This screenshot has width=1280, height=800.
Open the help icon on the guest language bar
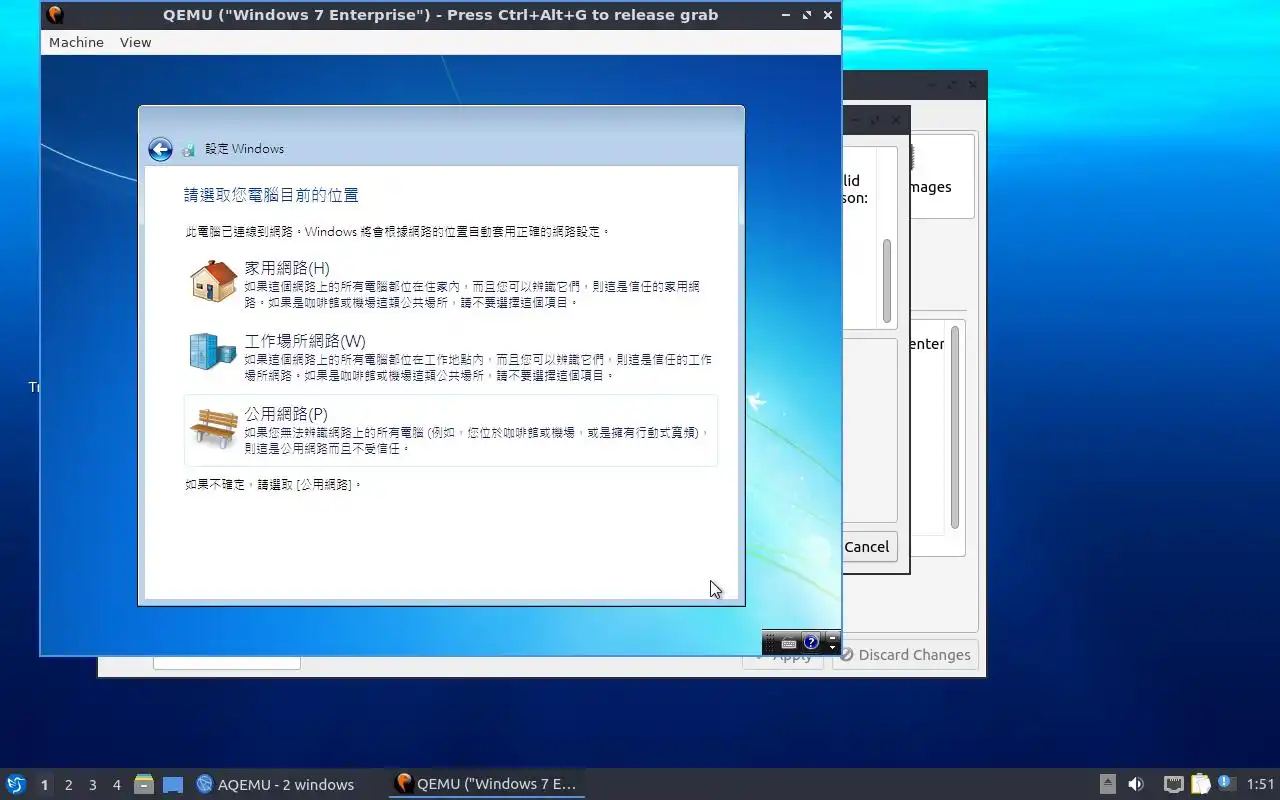point(811,642)
